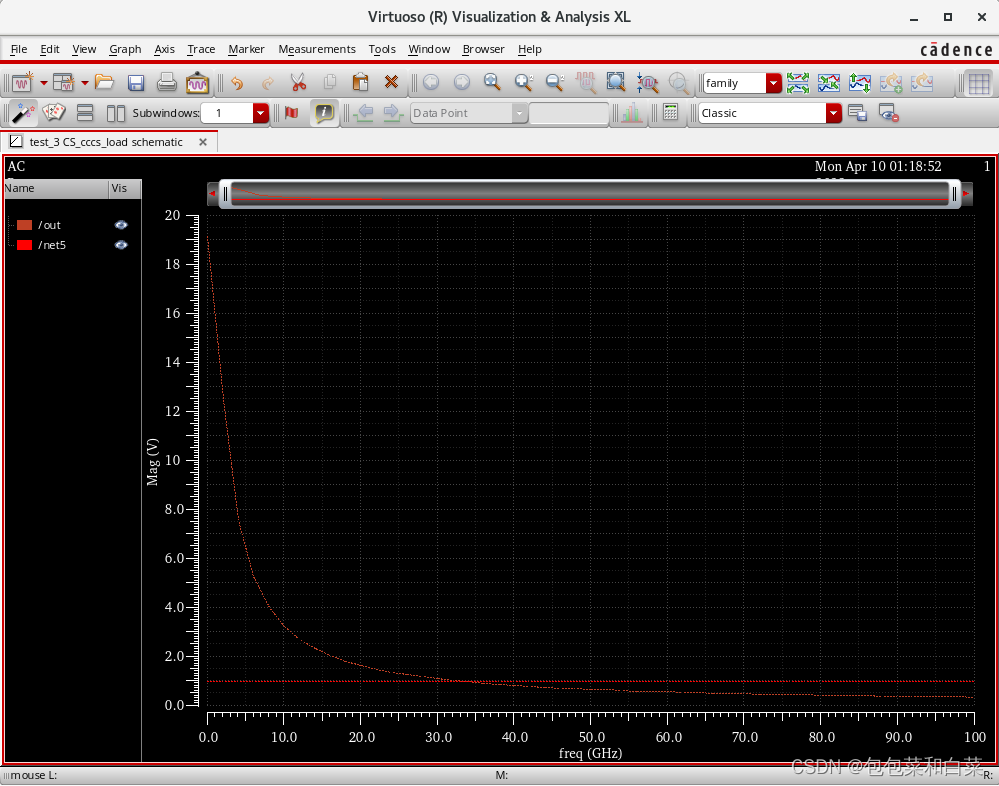Click the delete (red X) toolbar icon

[x=390, y=82]
